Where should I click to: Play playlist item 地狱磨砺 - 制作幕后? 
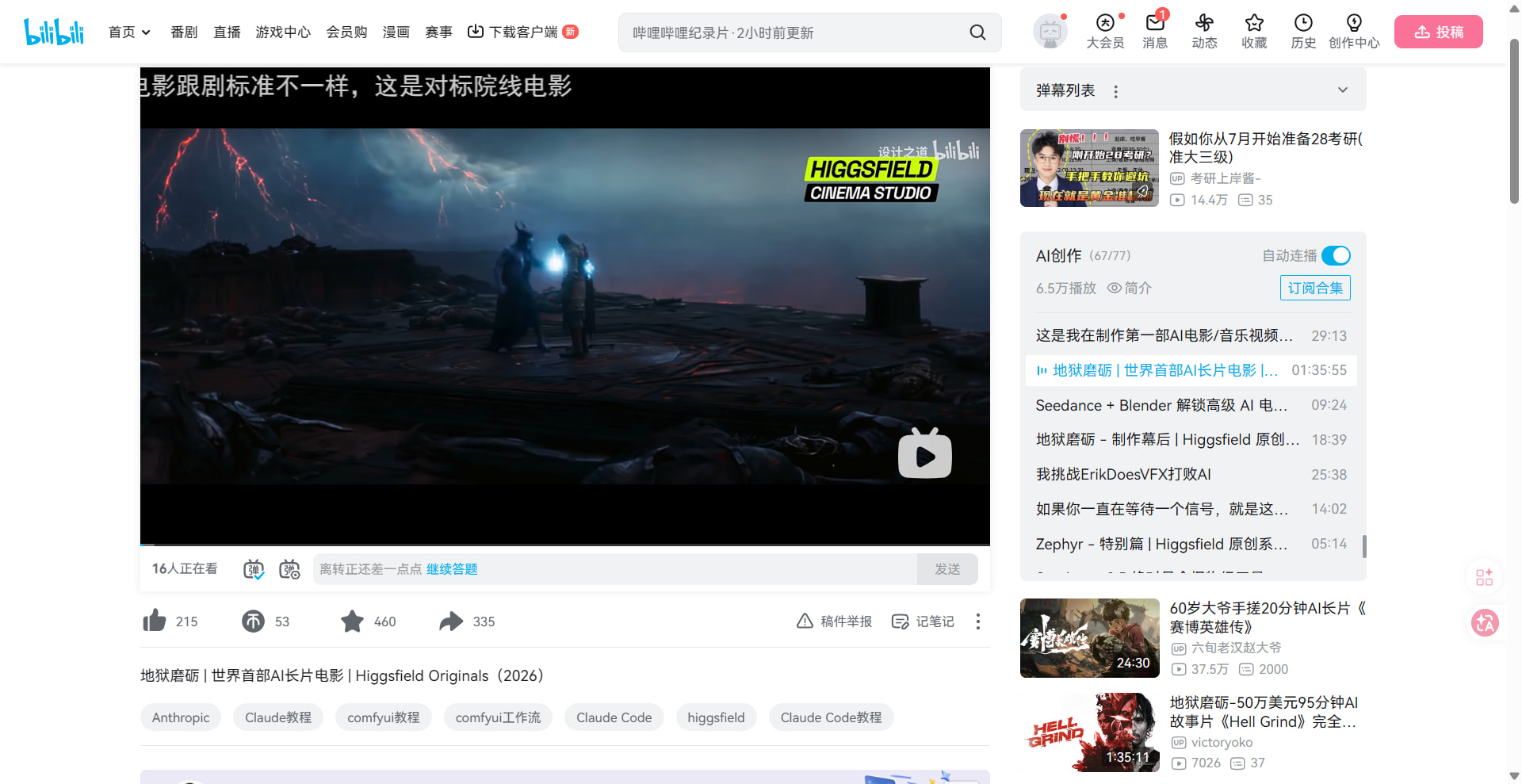click(1191, 439)
